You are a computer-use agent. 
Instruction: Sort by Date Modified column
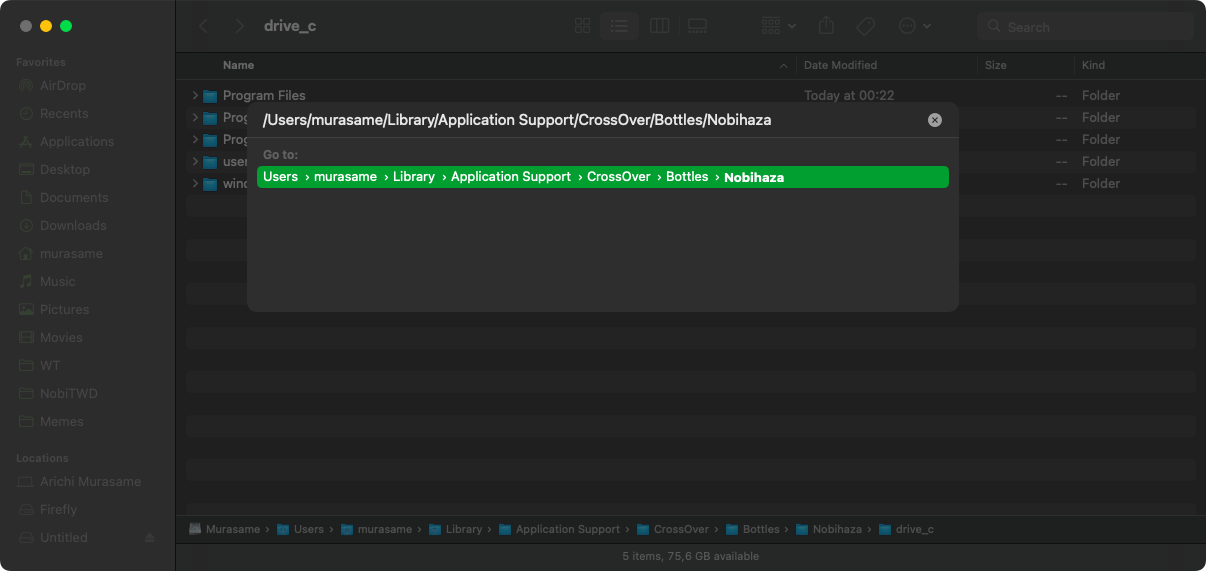pos(840,65)
